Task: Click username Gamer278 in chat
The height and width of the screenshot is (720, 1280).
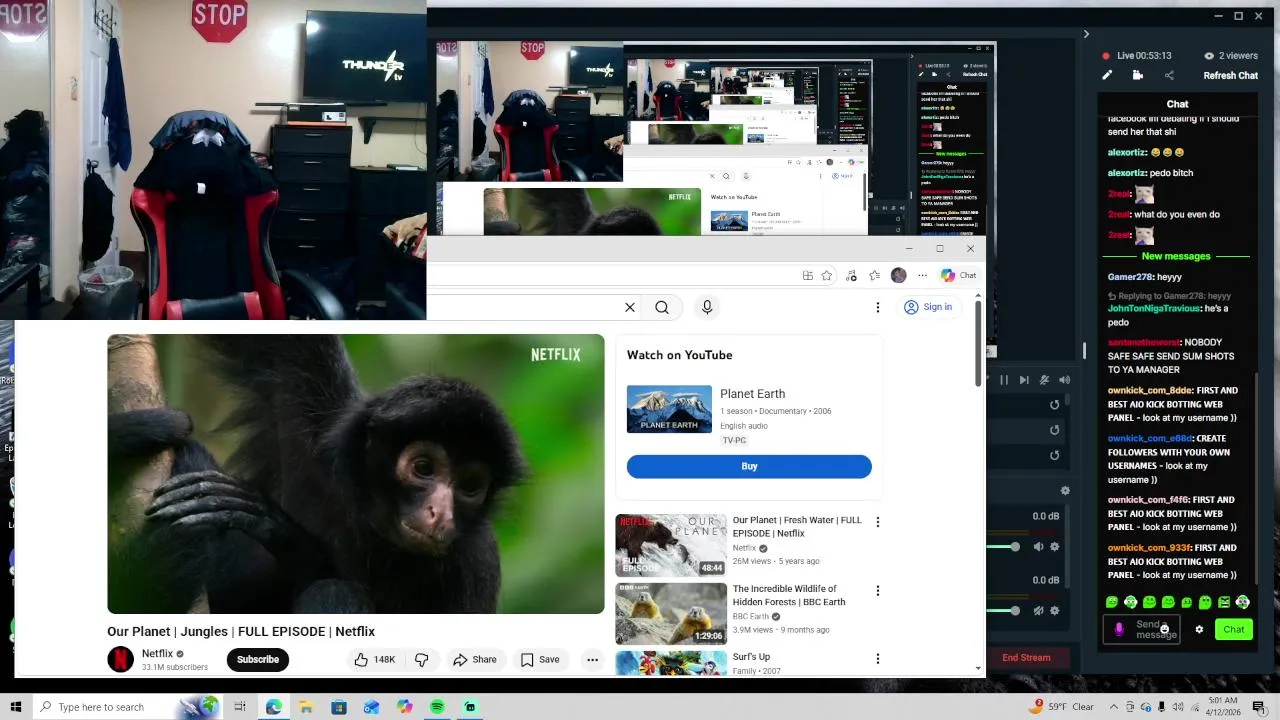Action: 1130,276
